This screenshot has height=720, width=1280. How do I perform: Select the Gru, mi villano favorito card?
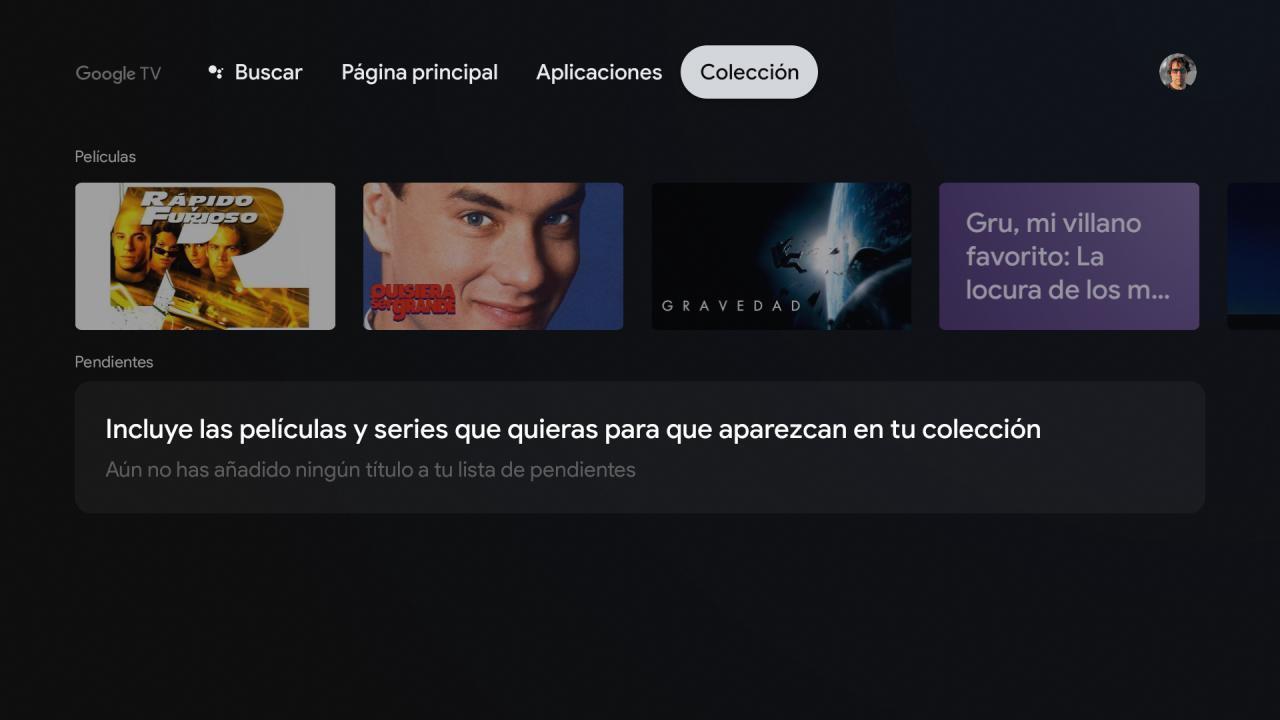pyautogui.click(x=1069, y=256)
